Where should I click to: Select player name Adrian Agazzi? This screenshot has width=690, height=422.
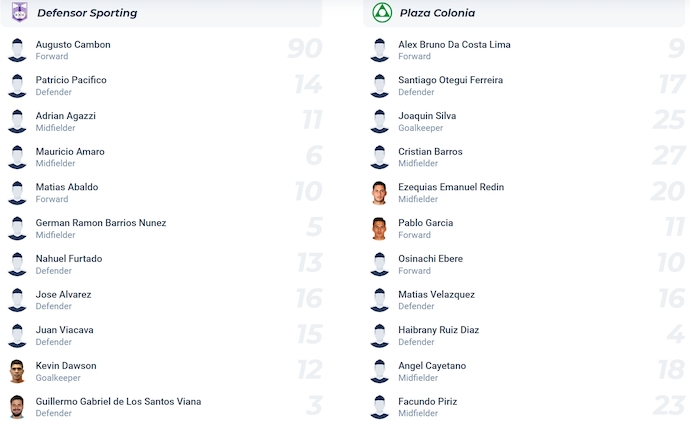(x=65, y=116)
